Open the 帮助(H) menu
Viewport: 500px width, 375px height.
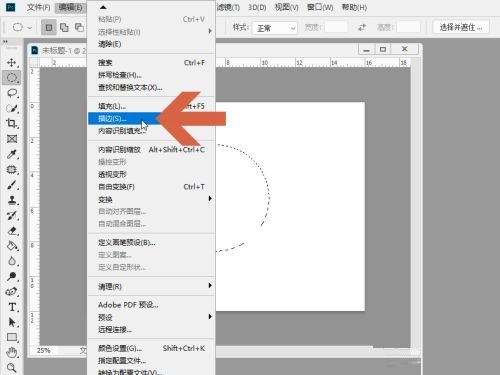pos(354,7)
